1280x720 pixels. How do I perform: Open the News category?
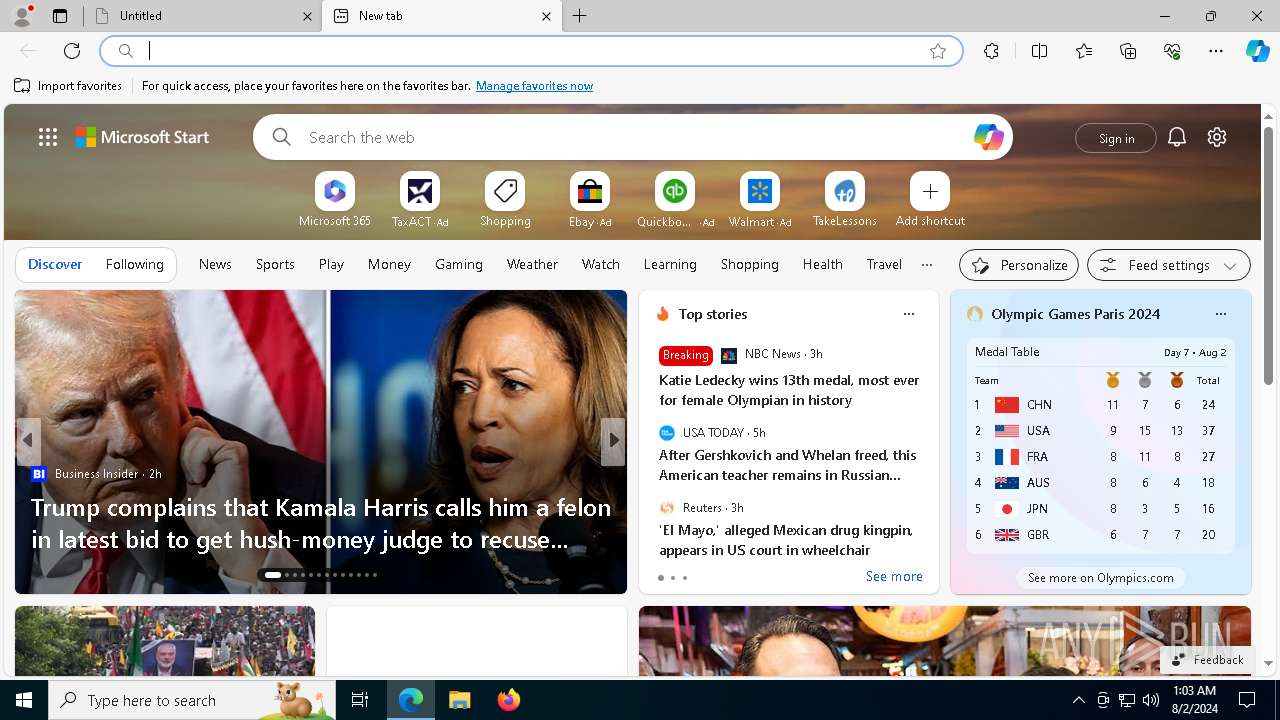[x=215, y=264]
